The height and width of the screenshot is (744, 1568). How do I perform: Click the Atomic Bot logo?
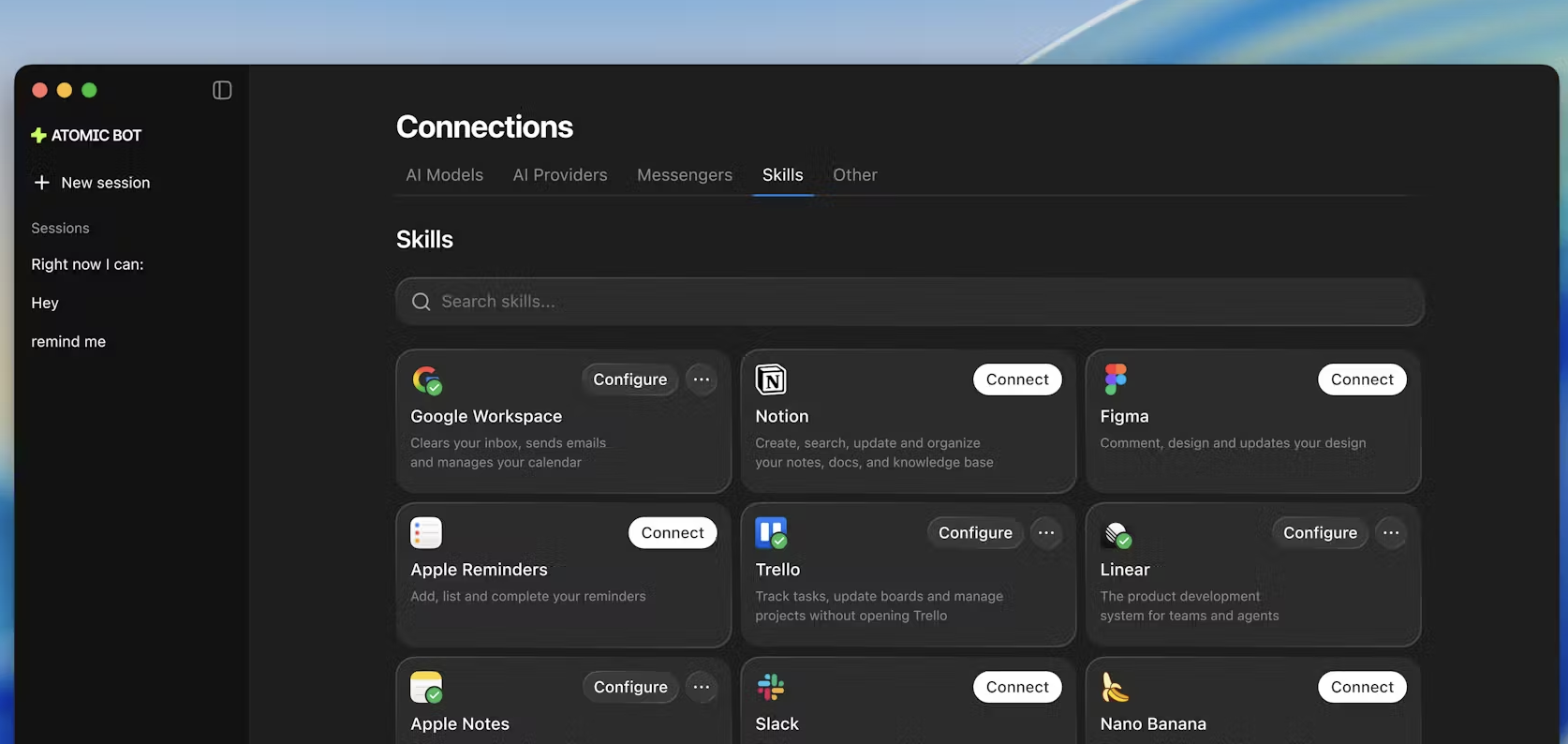tap(86, 135)
